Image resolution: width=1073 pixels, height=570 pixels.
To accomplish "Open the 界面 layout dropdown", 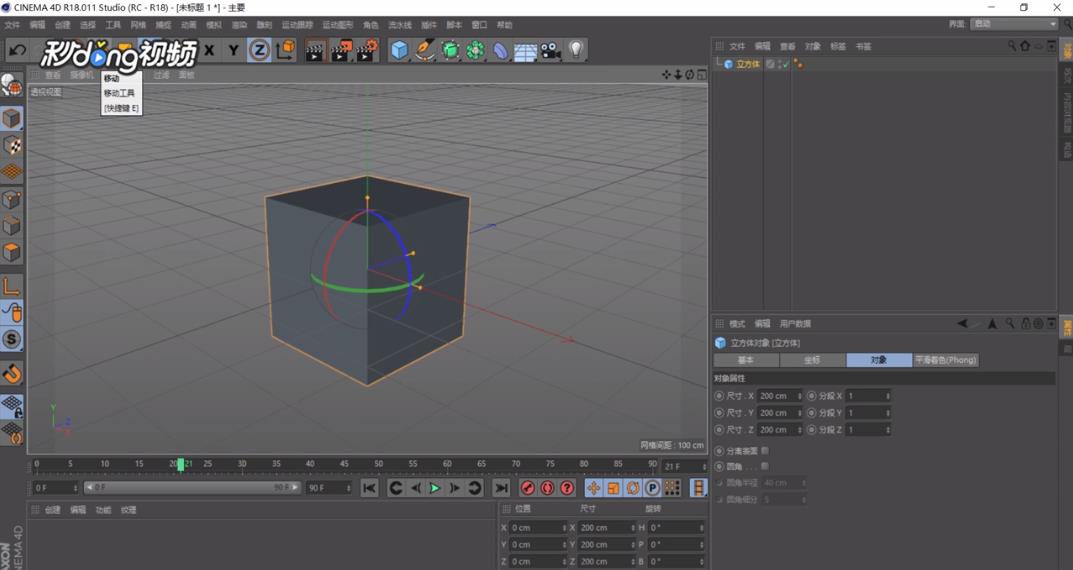I will [x=1015, y=24].
